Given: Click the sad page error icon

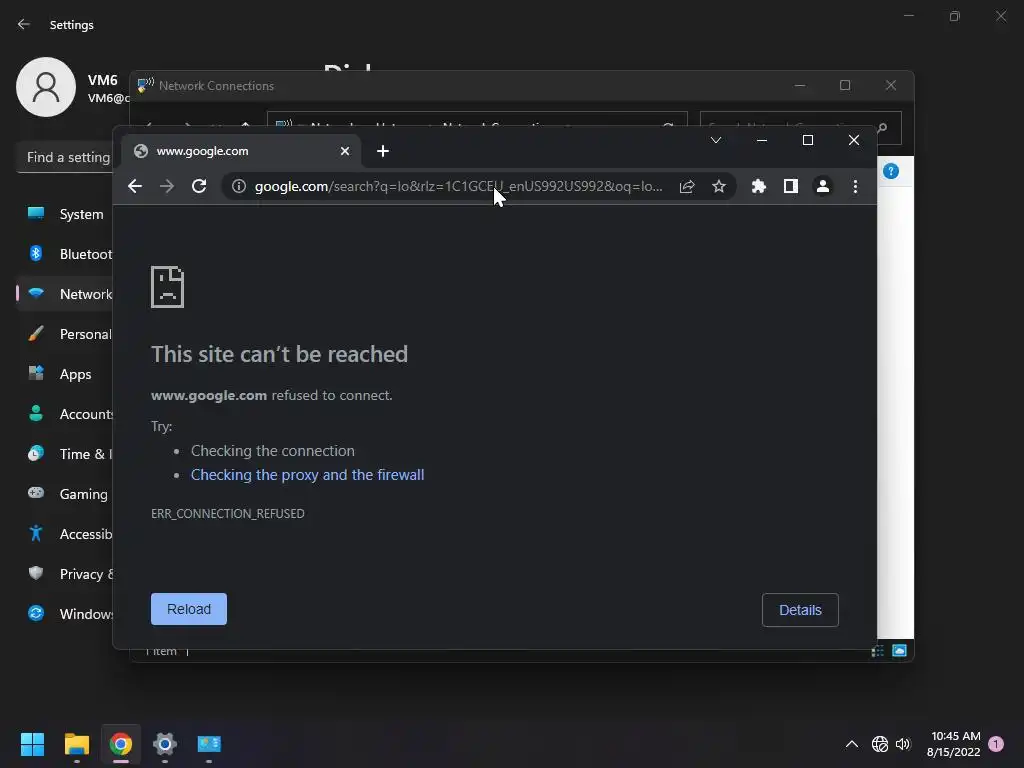Looking at the screenshot, I should pos(168,287).
